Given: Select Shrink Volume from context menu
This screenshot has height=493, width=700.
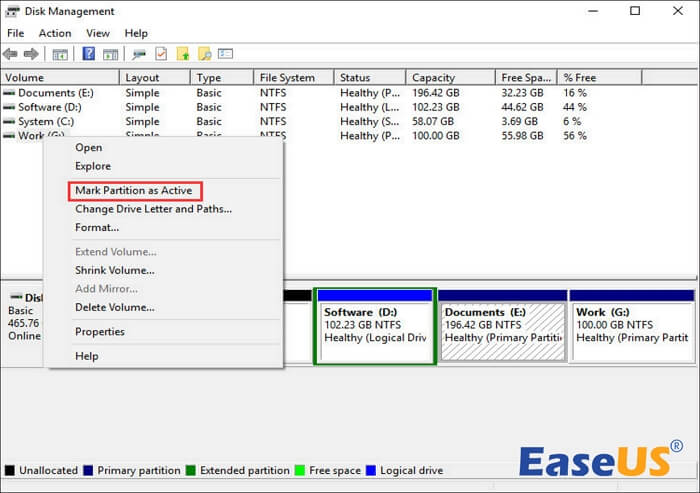Looking at the screenshot, I should click(x=115, y=270).
